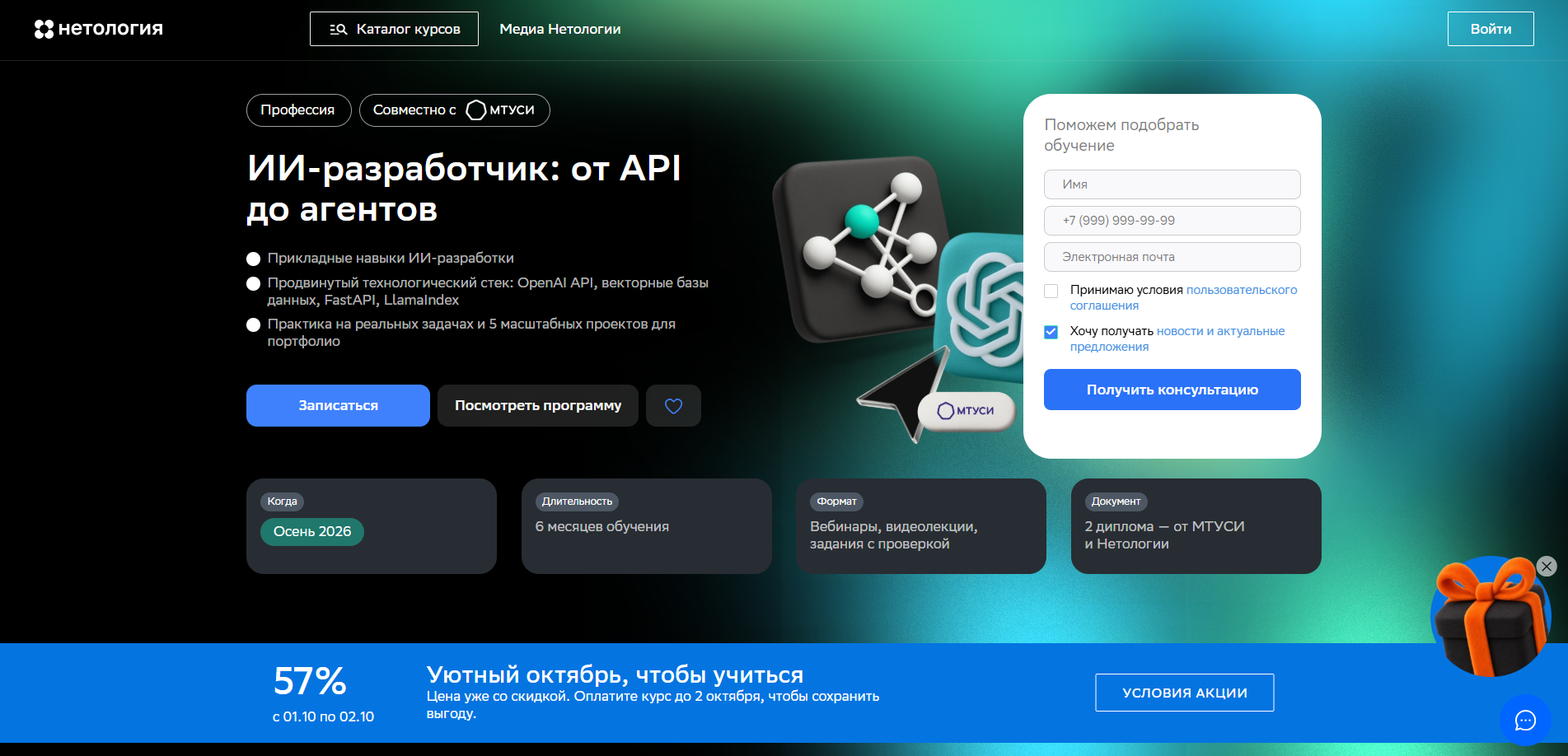Click the 57% discount text
The image size is (1568, 756).
point(310,681)
